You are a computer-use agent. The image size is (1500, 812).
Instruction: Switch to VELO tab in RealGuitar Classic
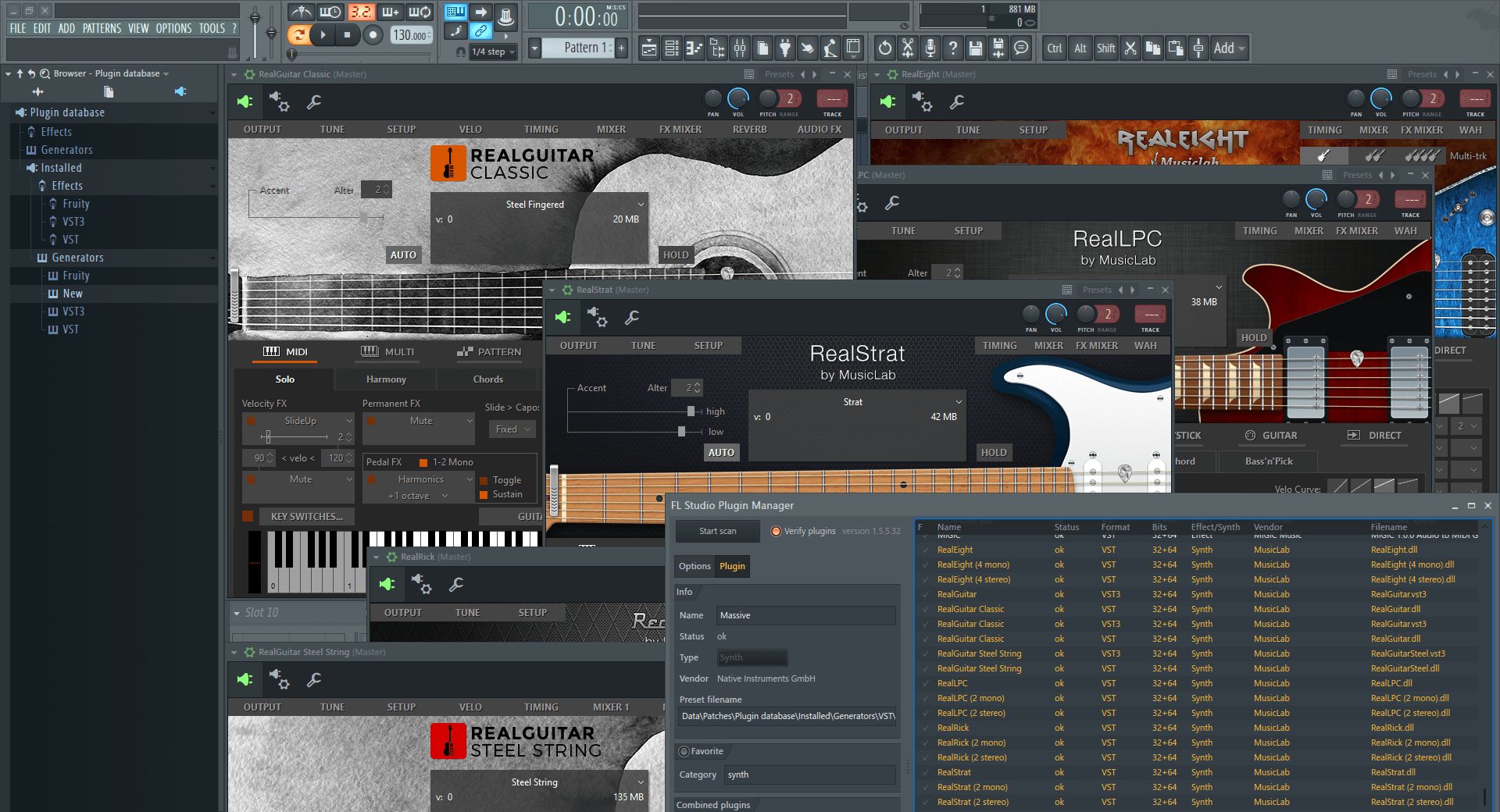(470, 130)
